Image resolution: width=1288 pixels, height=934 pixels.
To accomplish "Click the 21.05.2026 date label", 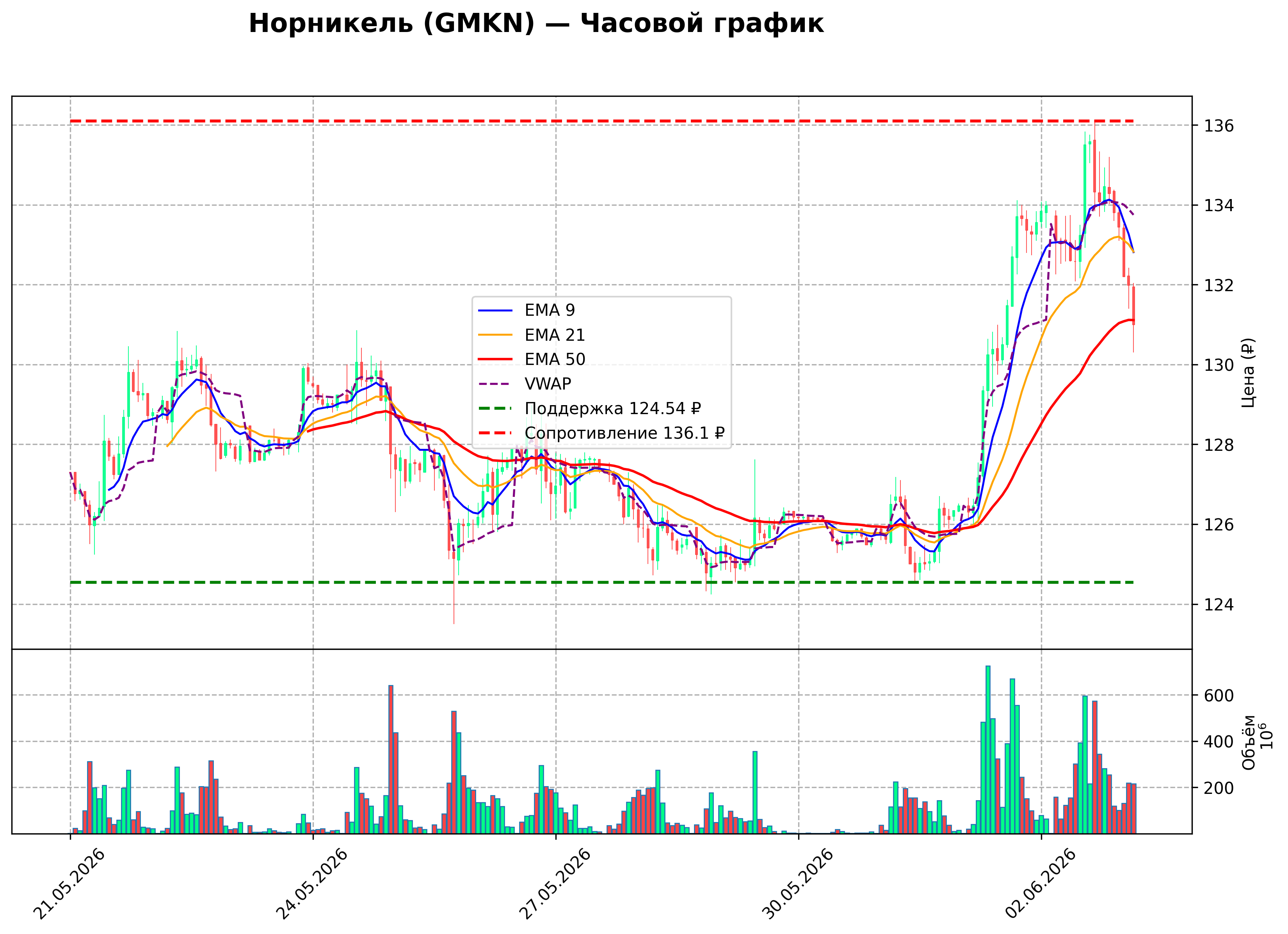I will click(69, 884).
